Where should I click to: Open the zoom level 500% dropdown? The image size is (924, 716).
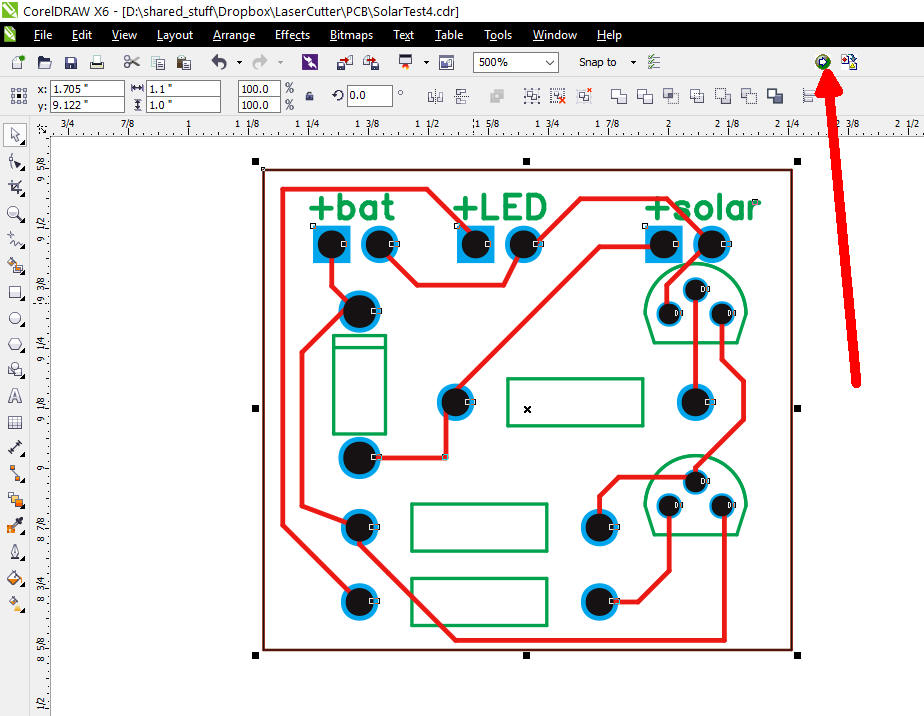click(549, 62)
